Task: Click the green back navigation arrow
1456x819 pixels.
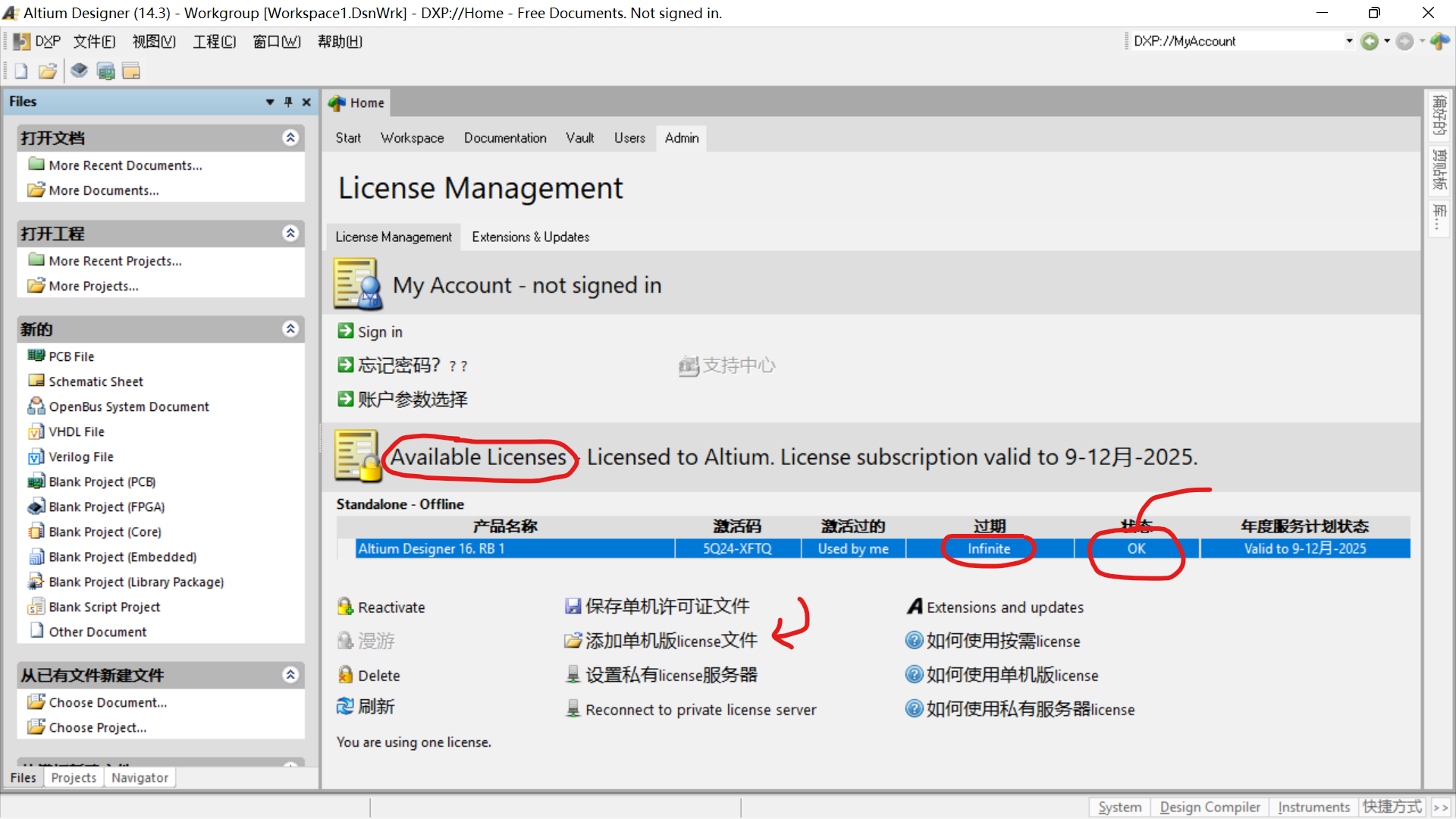Action: click(1370, 42)
